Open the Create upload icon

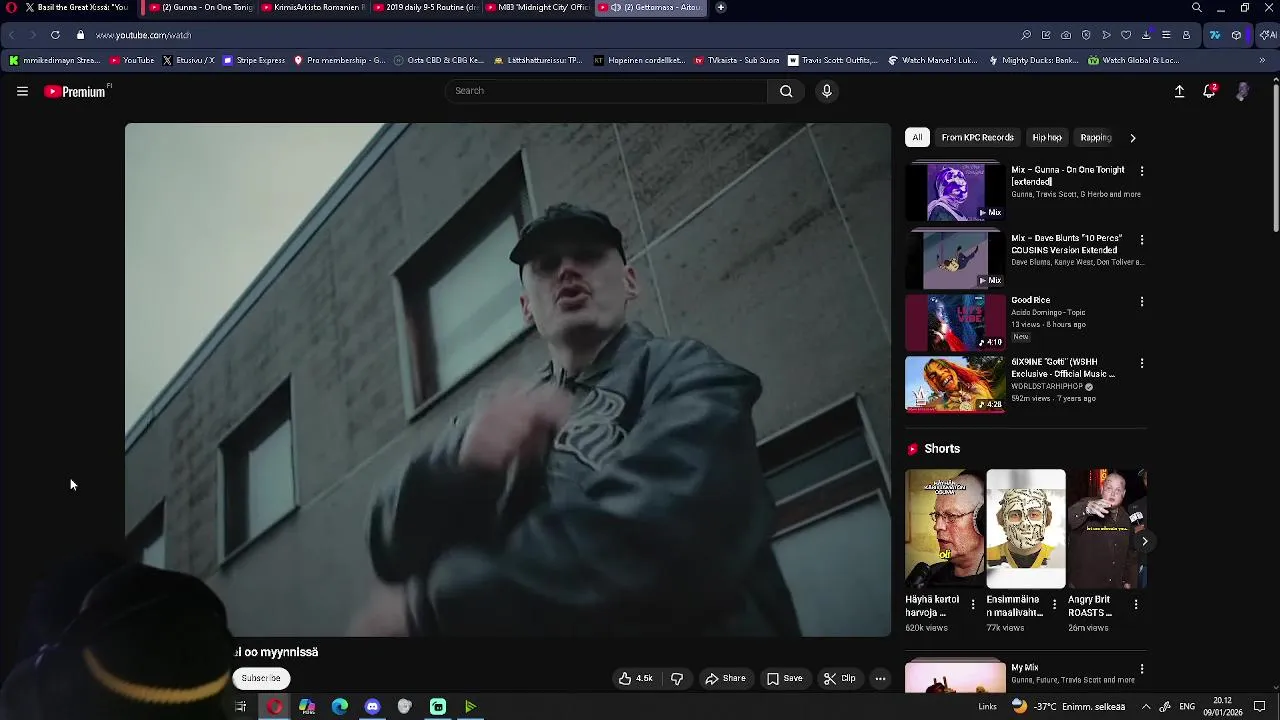1179,91
